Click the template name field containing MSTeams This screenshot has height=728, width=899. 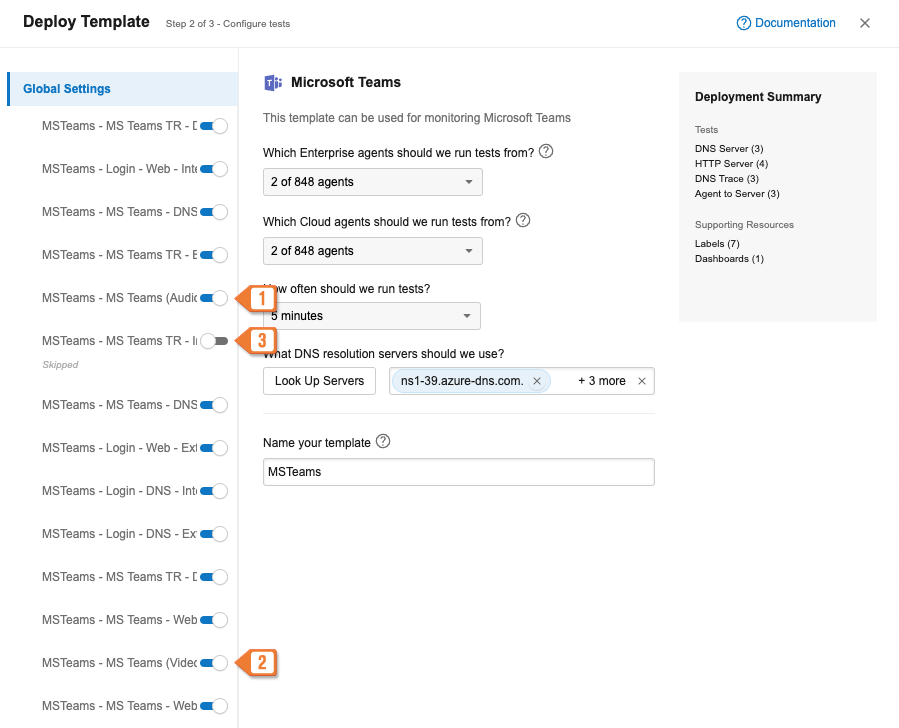458,472
